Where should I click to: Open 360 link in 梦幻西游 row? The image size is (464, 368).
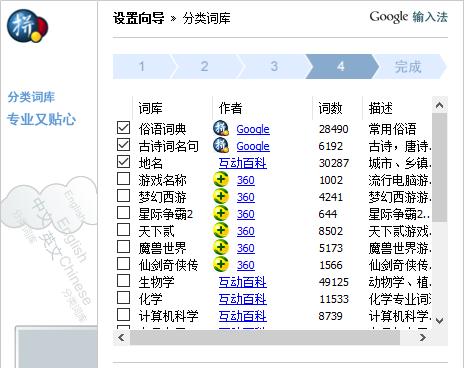(x=246, y=197)
